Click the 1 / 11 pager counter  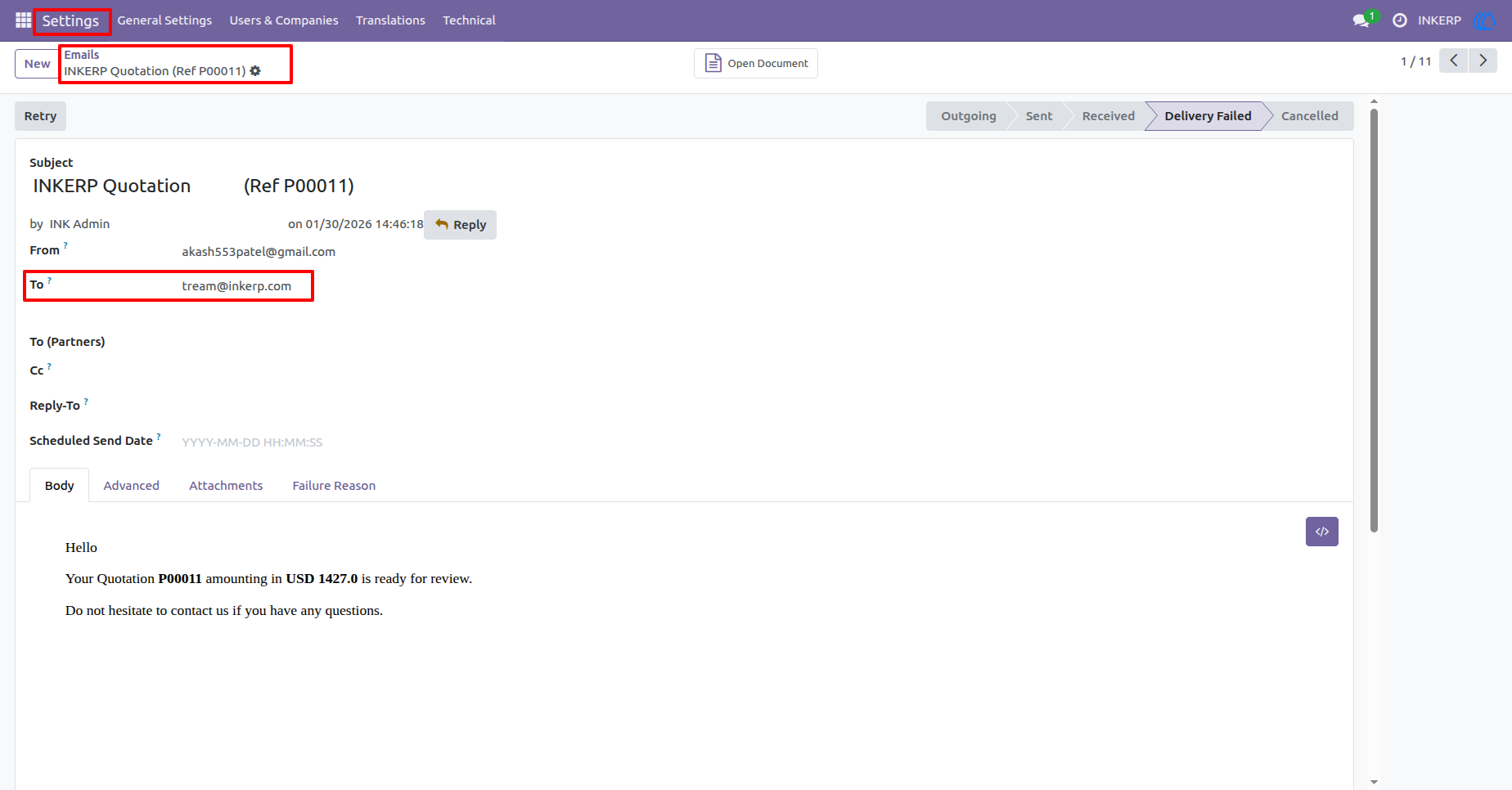(1415, 61)
